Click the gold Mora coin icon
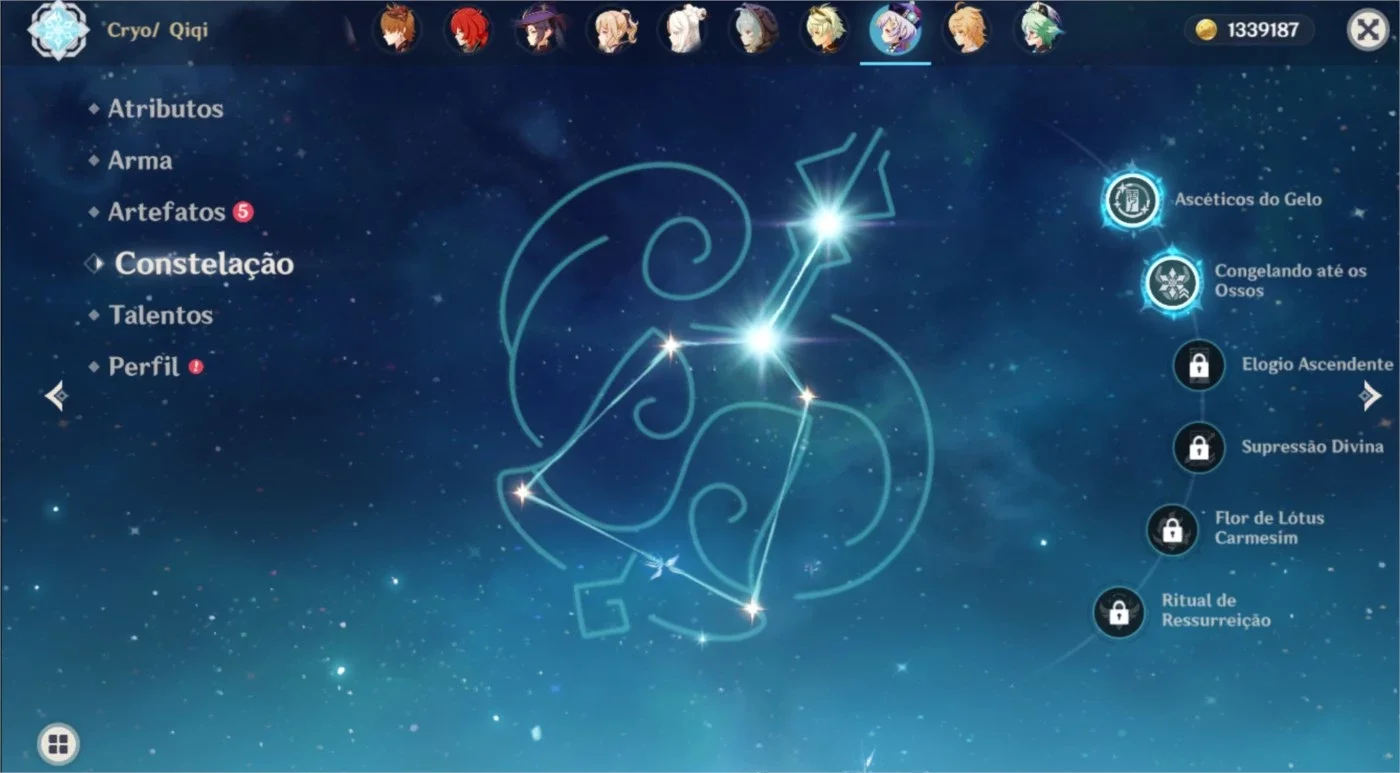Image resolution: width=1400 pixels, height=773 pixels. [1207, 30]
